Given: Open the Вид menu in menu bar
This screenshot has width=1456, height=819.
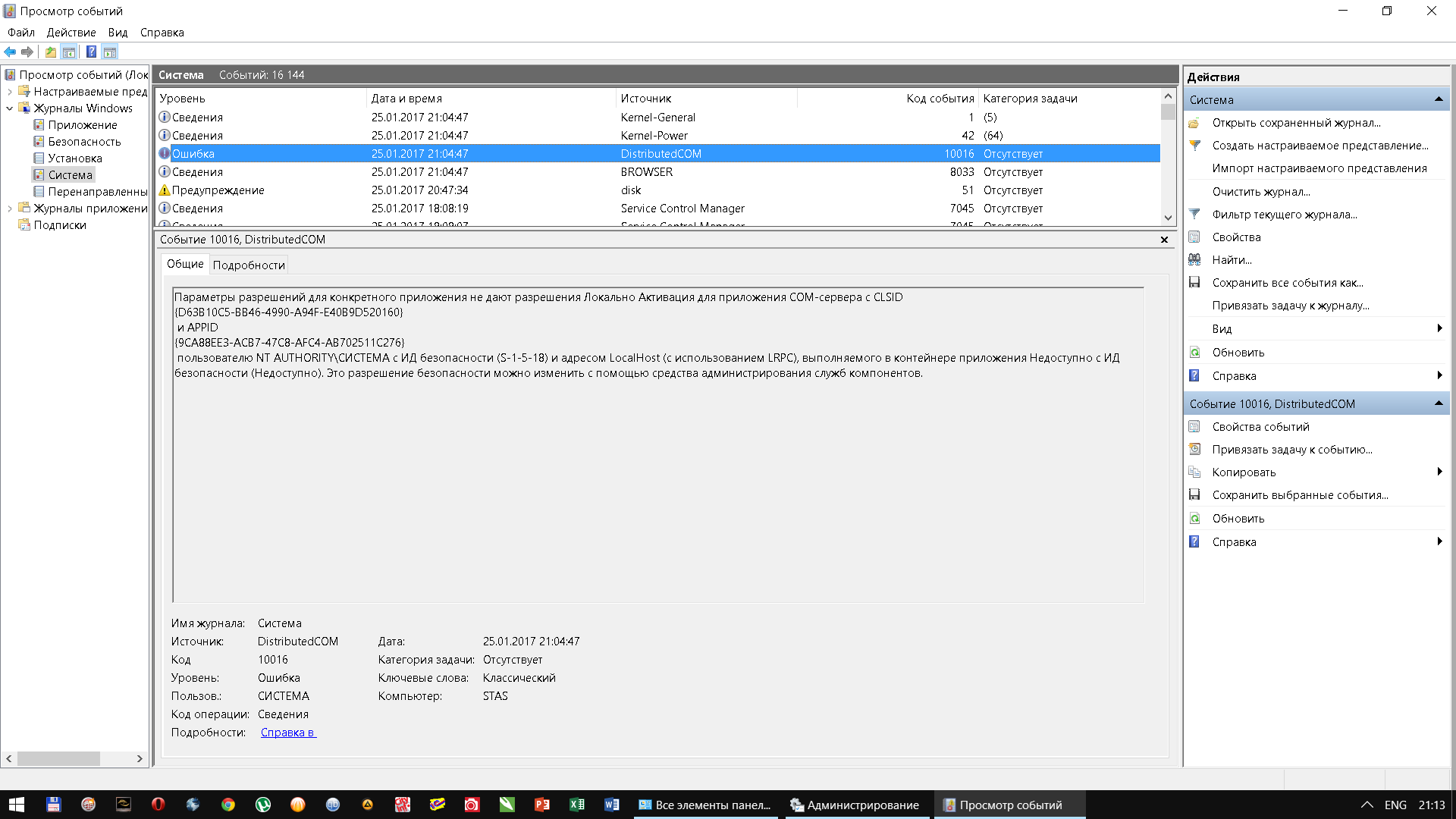Looking at the screenshot, I should click(118, 33).
